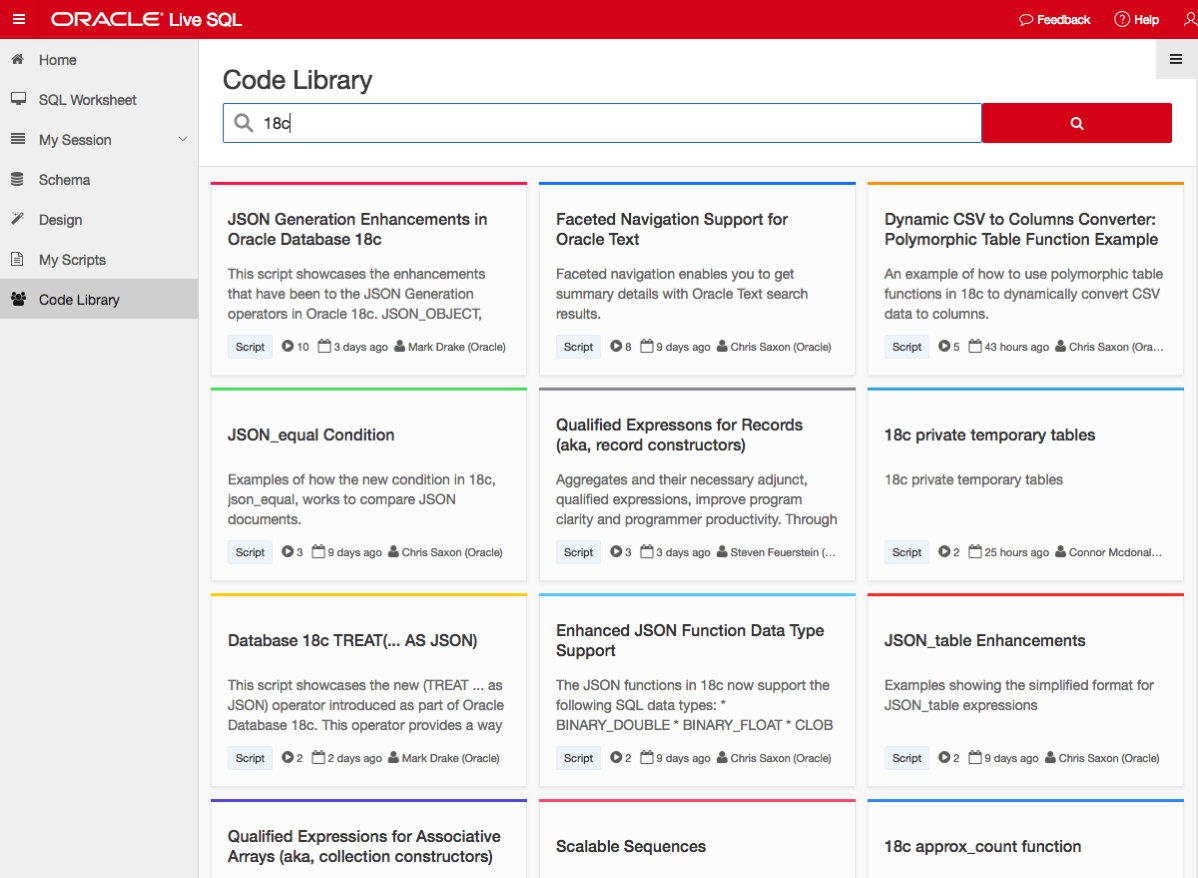Open the user account icon
1198x878 pixels.
[x=1190, y=19]
